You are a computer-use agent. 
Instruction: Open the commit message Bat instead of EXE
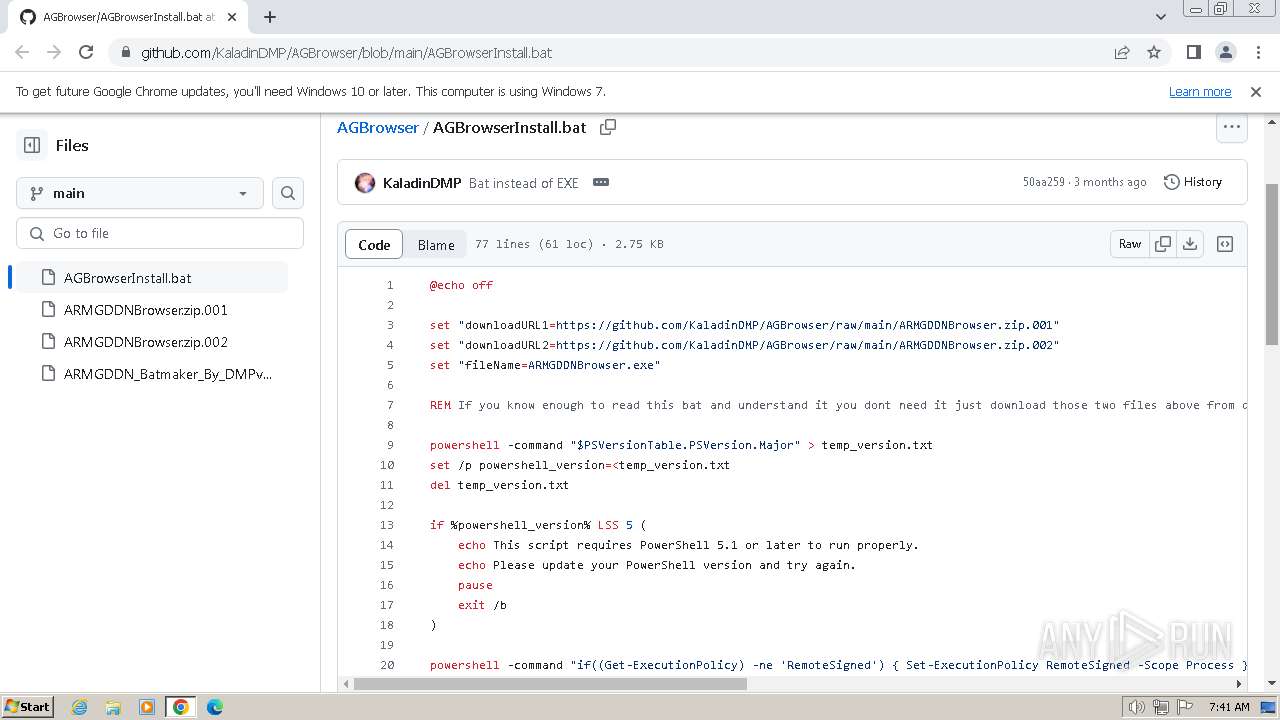coord(524,183)
